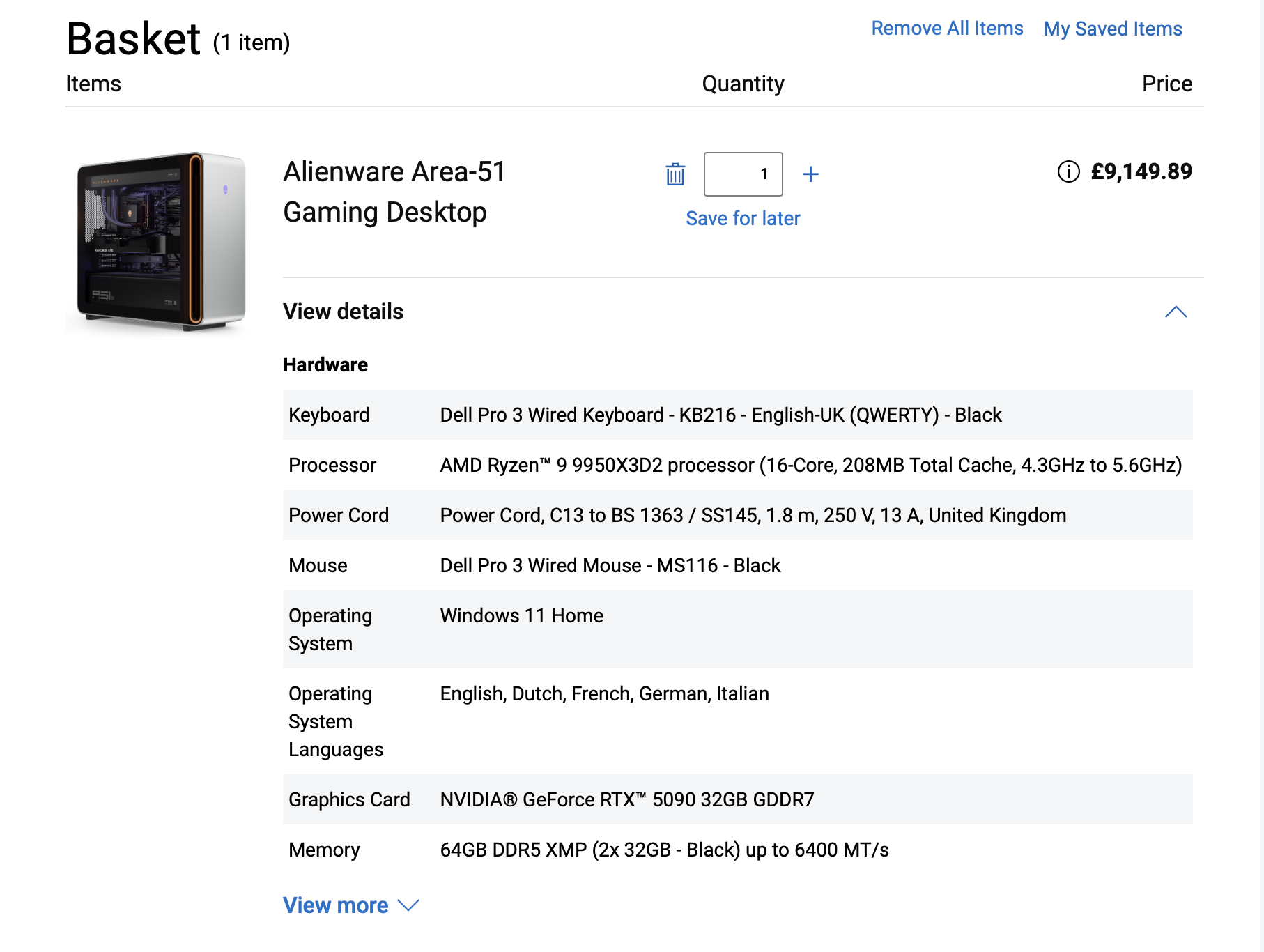Screen dimensions: 1264x952
Task: Expand the View more chevron arrow
Action: [x=408, y=905]
